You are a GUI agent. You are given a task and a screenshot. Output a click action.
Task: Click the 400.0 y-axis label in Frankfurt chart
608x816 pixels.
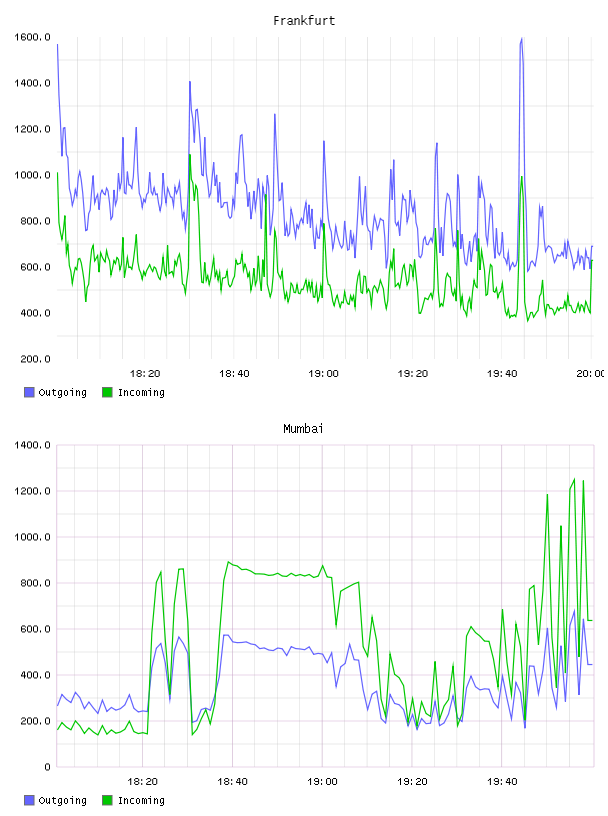tap(35, 313)
